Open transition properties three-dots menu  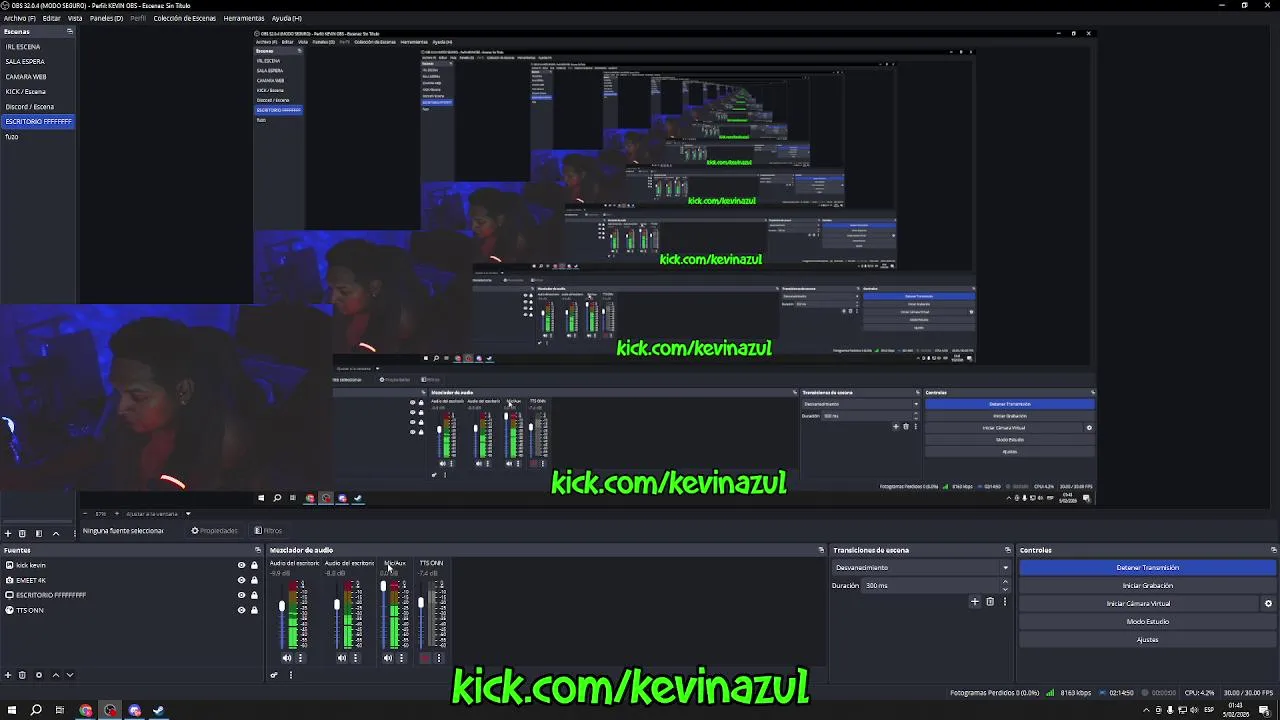tap(1005, 602)
